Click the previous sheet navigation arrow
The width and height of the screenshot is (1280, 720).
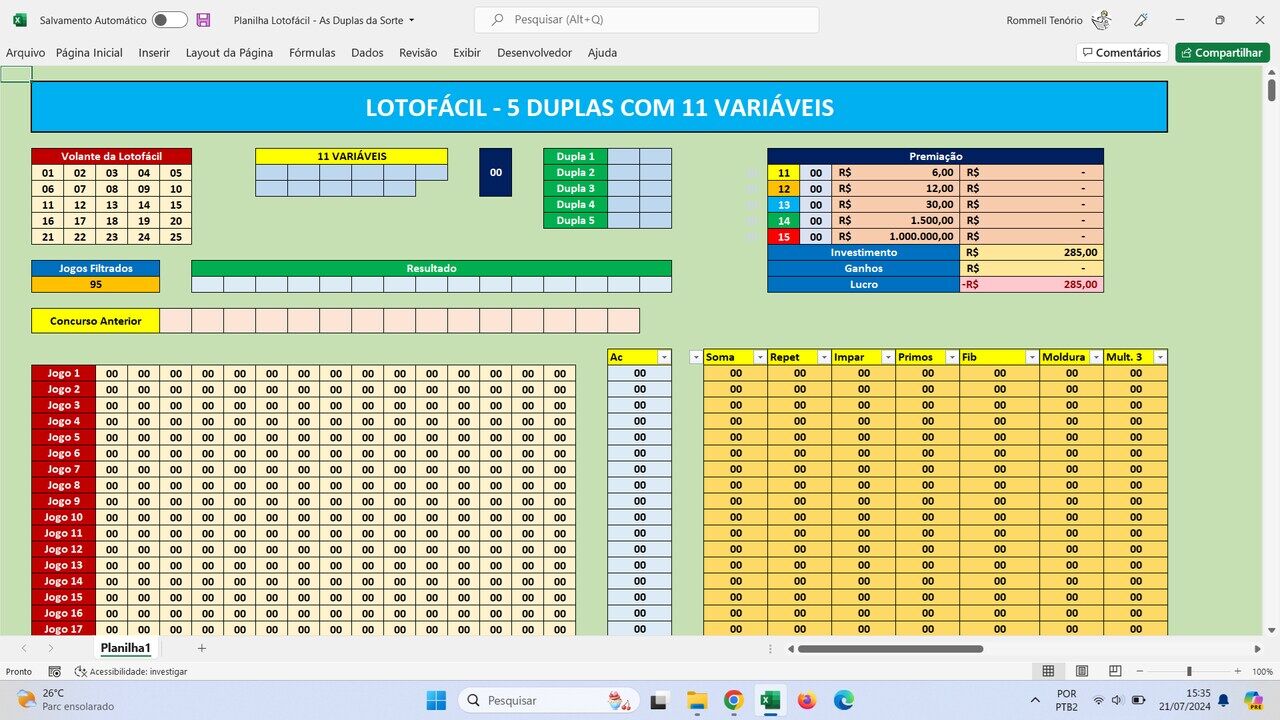pyautogui.click(x=24, y=648)
